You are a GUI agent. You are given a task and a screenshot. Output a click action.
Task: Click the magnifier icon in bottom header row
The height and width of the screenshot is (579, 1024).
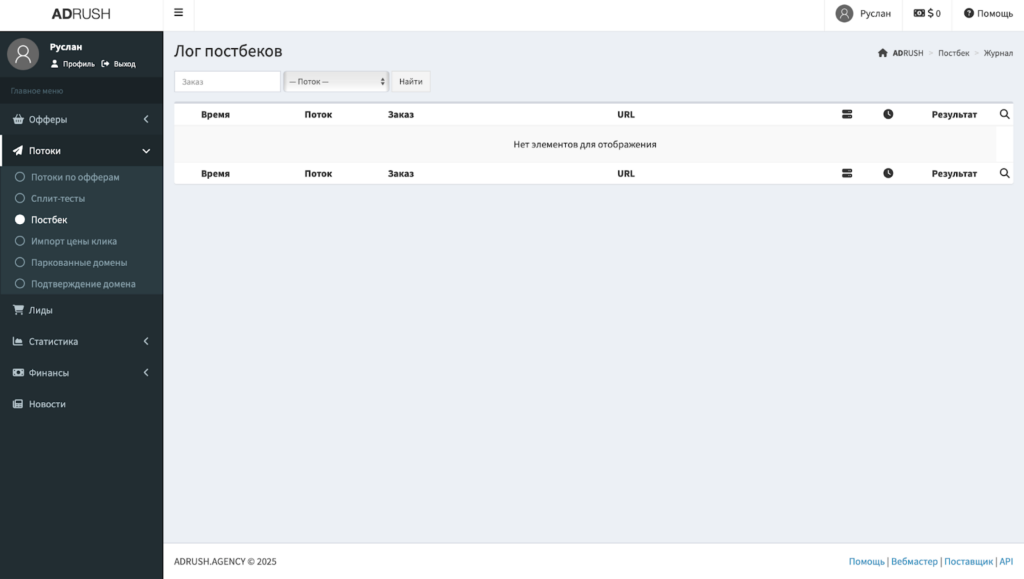1004,174
